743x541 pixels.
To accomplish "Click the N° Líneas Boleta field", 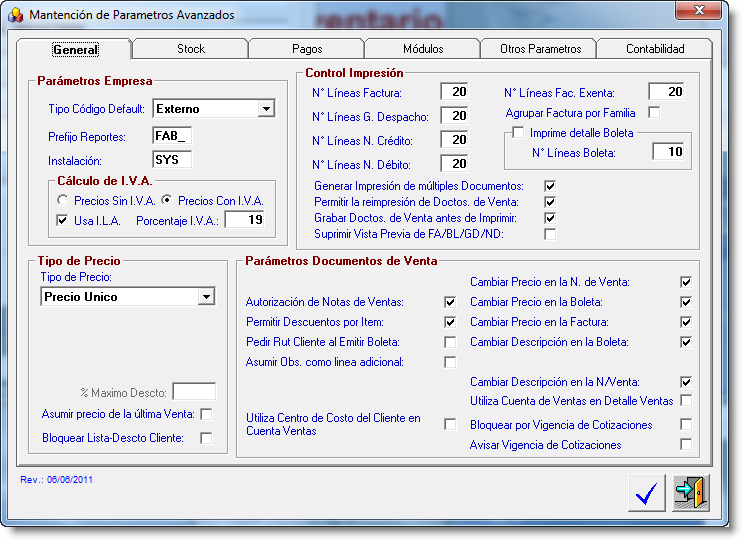I will click(x=669, y=152).
